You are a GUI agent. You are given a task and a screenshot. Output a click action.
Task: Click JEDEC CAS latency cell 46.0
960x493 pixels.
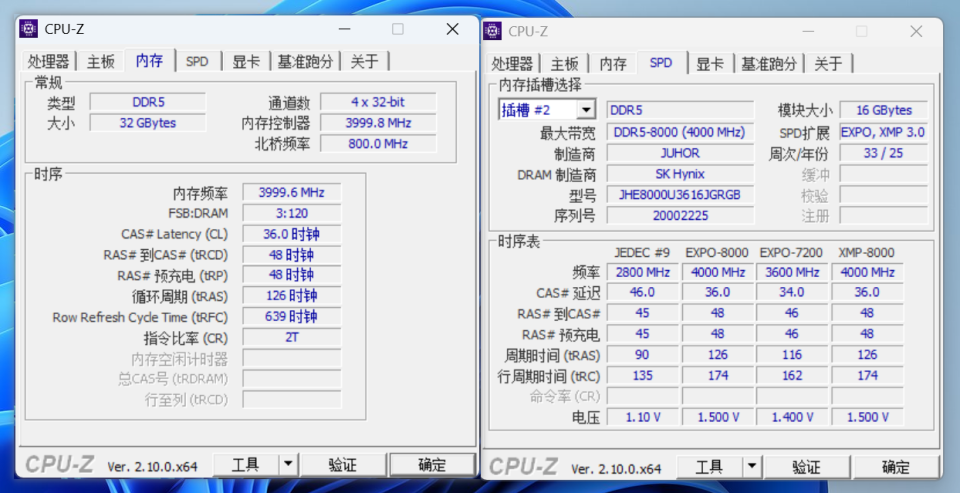(x=642, y=292)
